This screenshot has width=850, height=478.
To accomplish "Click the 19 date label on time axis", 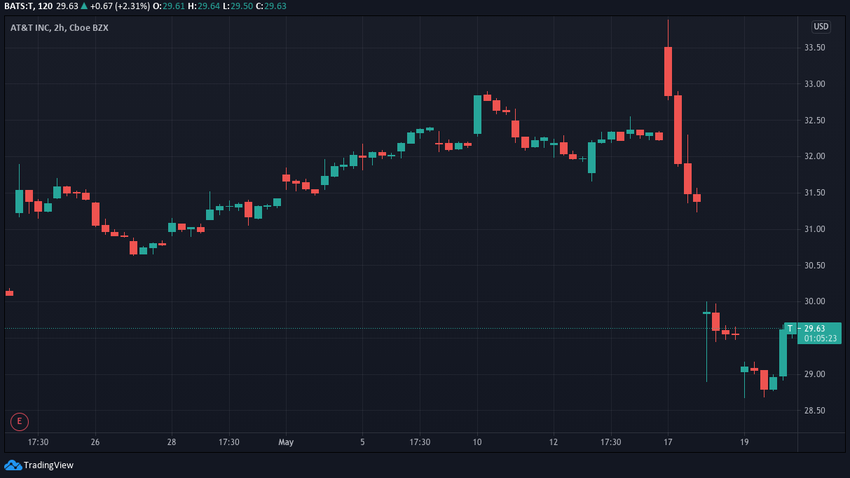I will click(744, 442).
